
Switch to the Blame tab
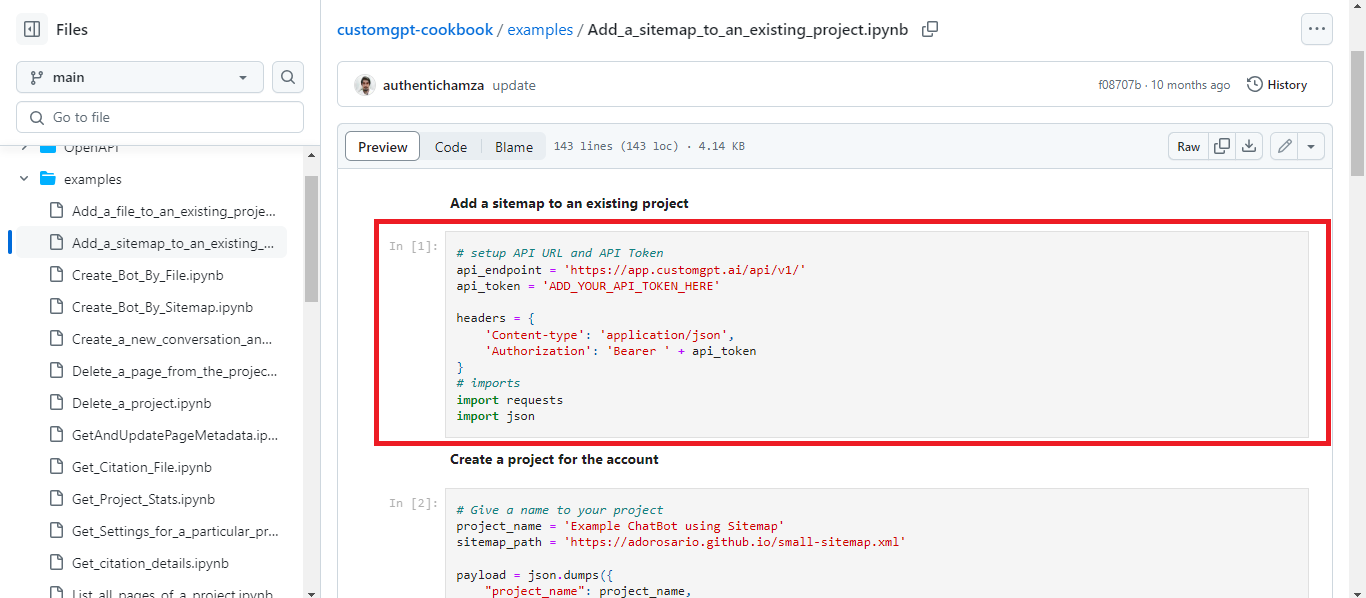pyautogui.click(x=513, y=146)
